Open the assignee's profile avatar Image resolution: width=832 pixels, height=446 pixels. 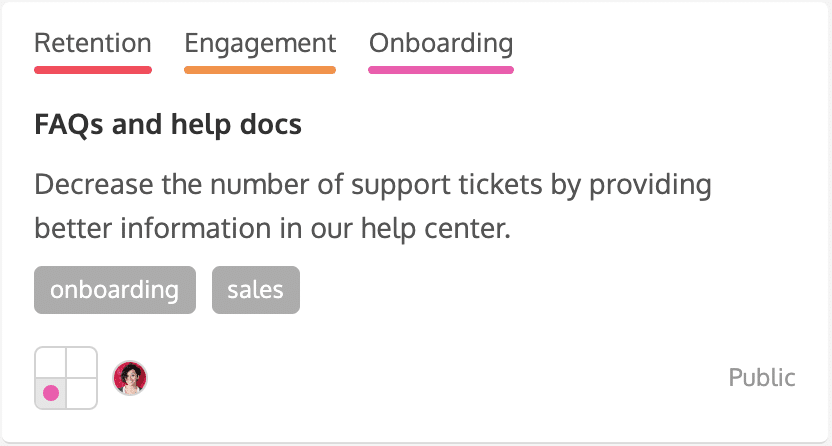click(130, 377)
